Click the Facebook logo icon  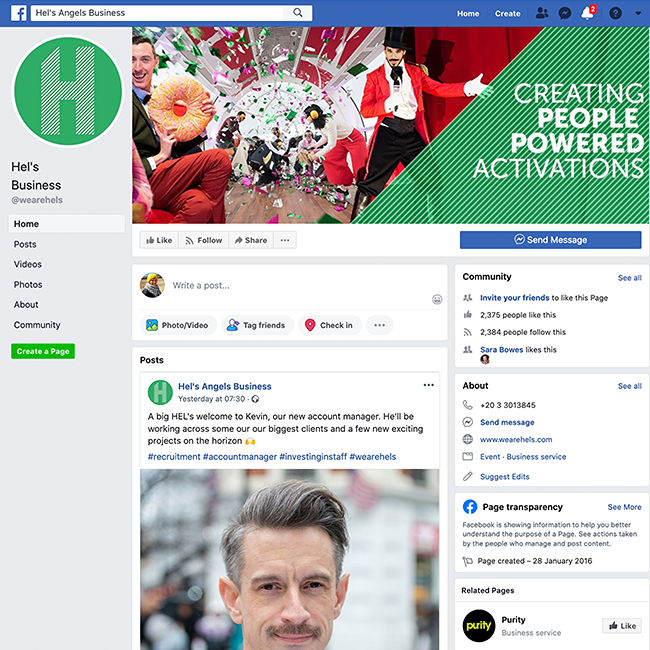coord(19,13)
